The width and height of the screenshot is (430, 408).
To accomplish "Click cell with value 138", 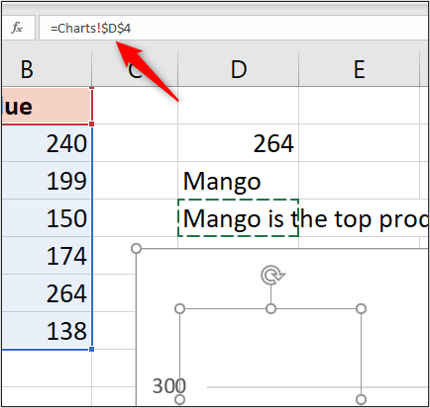I will [x=46, y=331].
